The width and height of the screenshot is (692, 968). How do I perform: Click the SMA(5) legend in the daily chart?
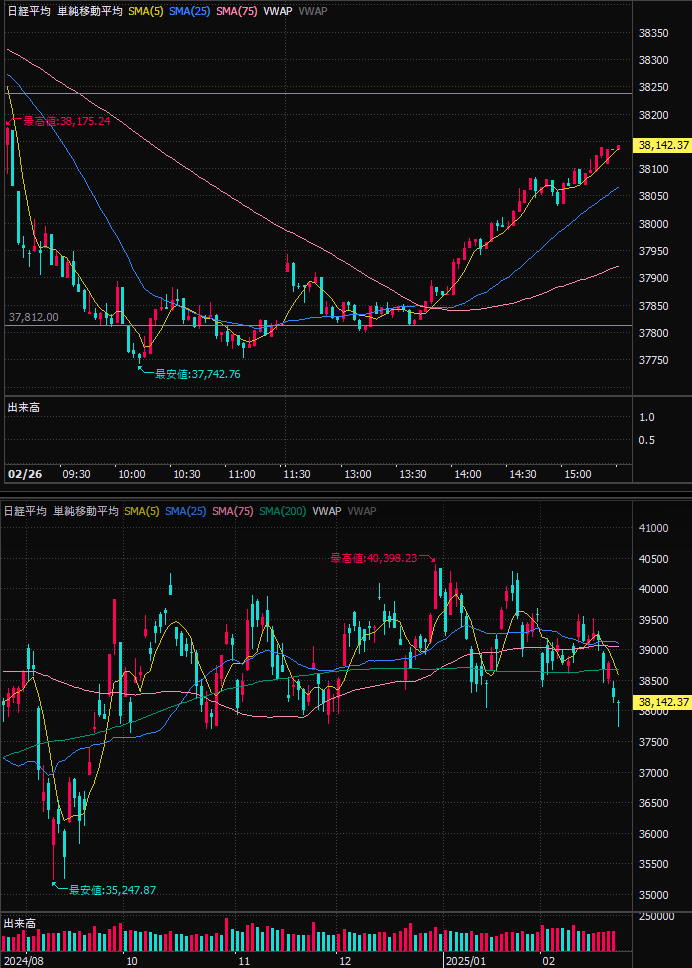click(x=141, y=511)
